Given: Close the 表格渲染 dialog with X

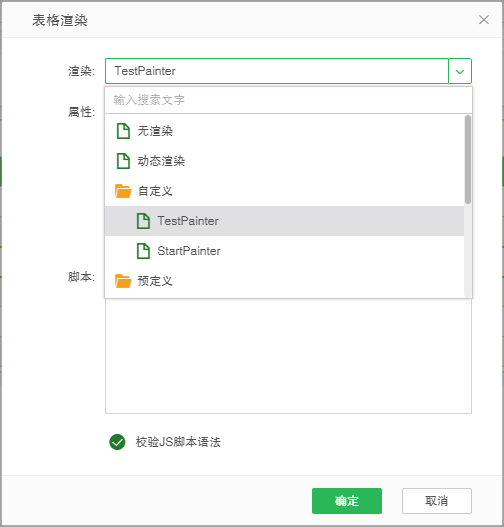Looking at the screenshot, I should click(x=484, y=20).
